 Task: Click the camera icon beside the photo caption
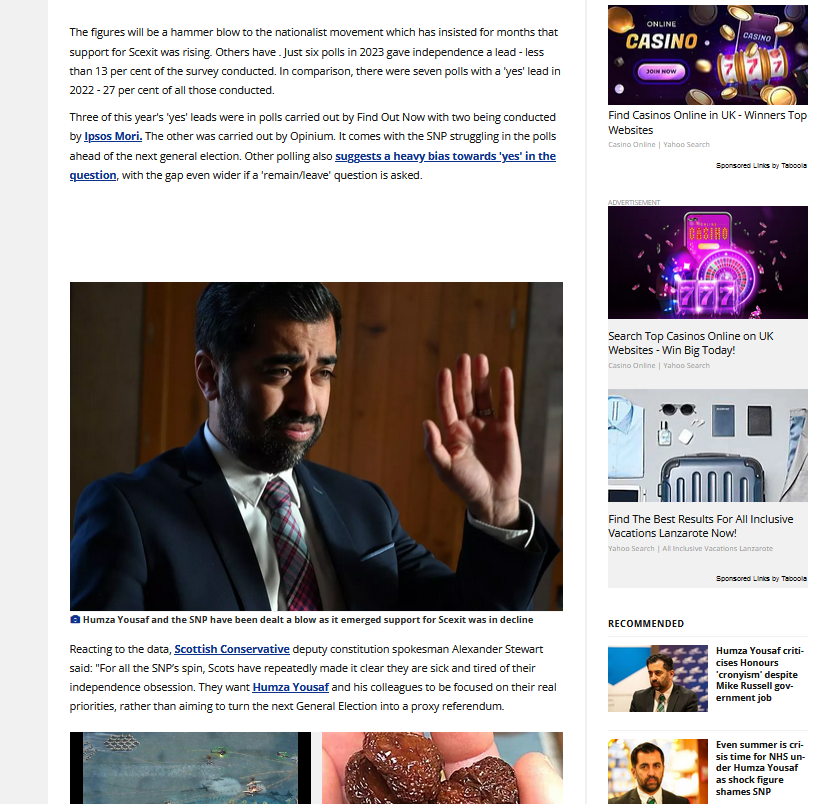[x=75, y=619]
